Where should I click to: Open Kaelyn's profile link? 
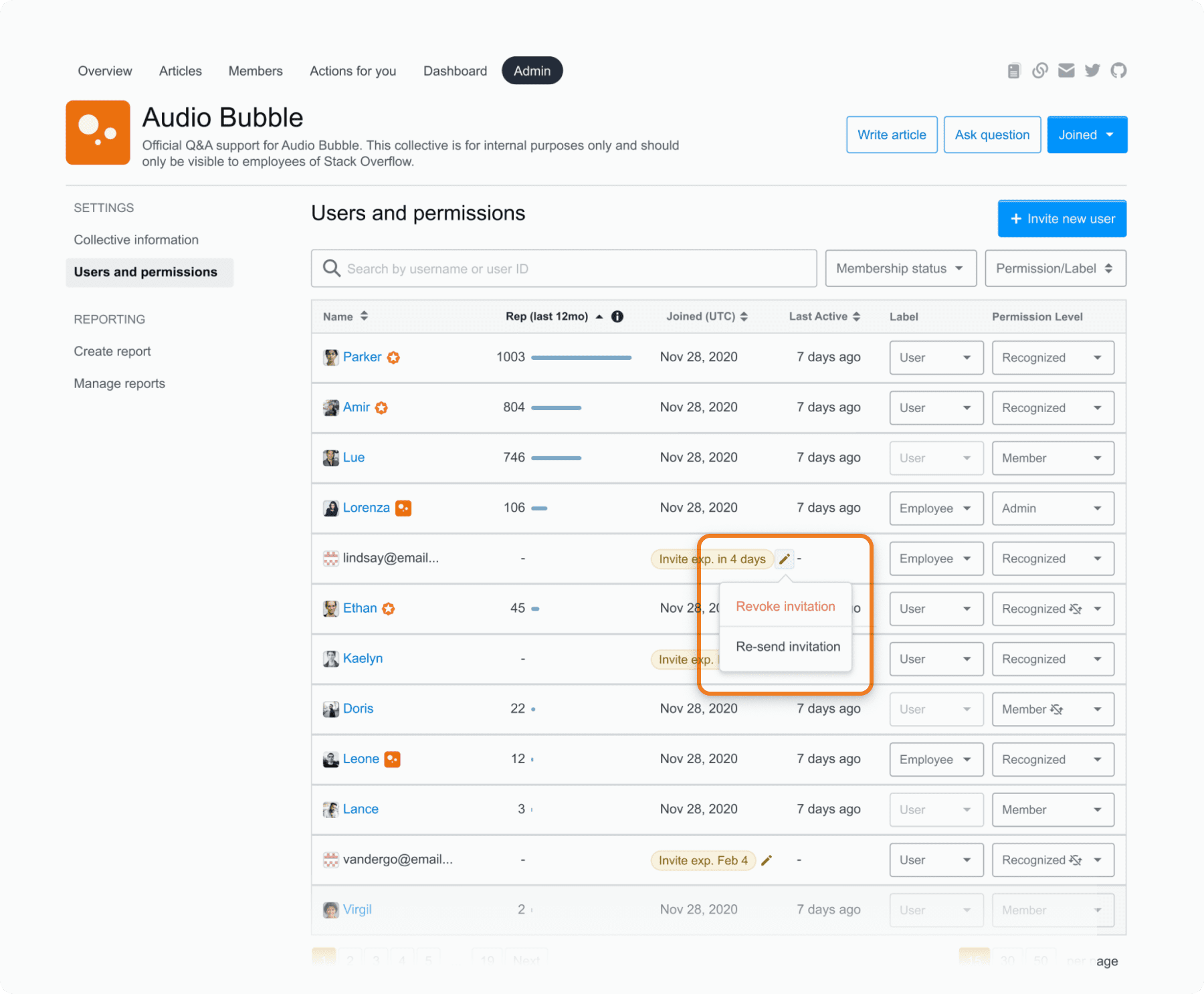coord(363,658)
